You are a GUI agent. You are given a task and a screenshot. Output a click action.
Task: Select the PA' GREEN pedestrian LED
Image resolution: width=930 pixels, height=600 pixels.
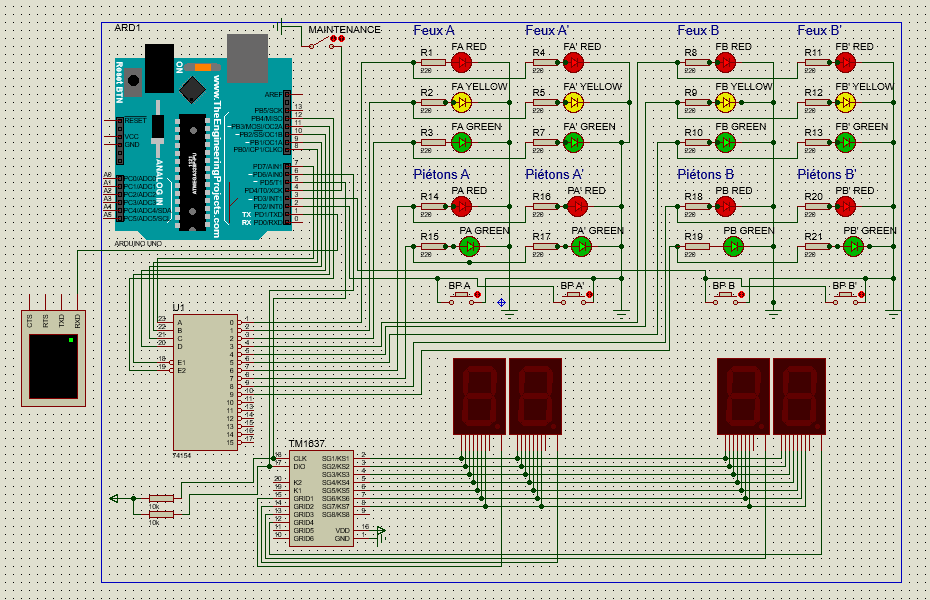(581, 247)
